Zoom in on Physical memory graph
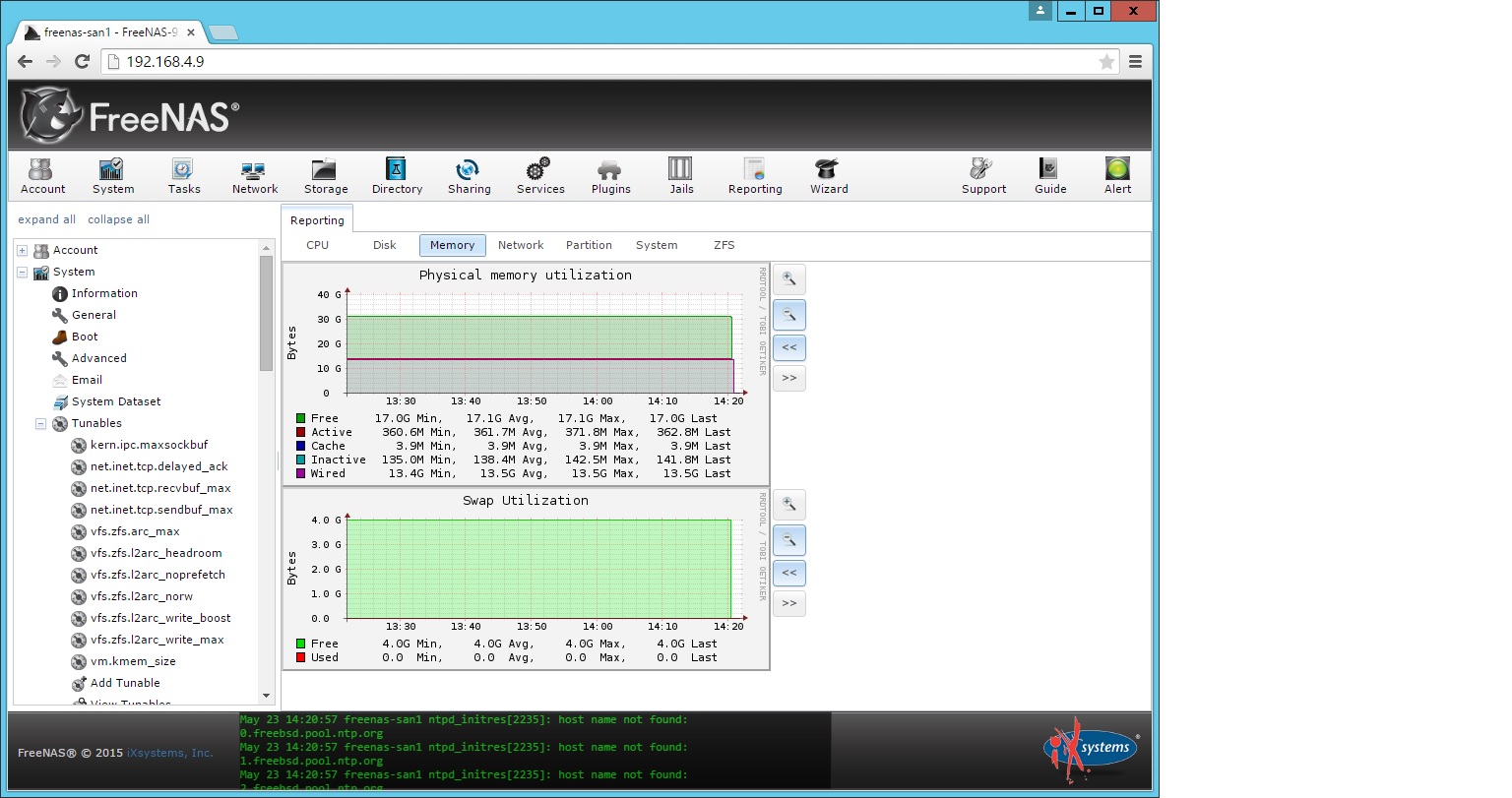1512x798 pixels. [789, 279]
